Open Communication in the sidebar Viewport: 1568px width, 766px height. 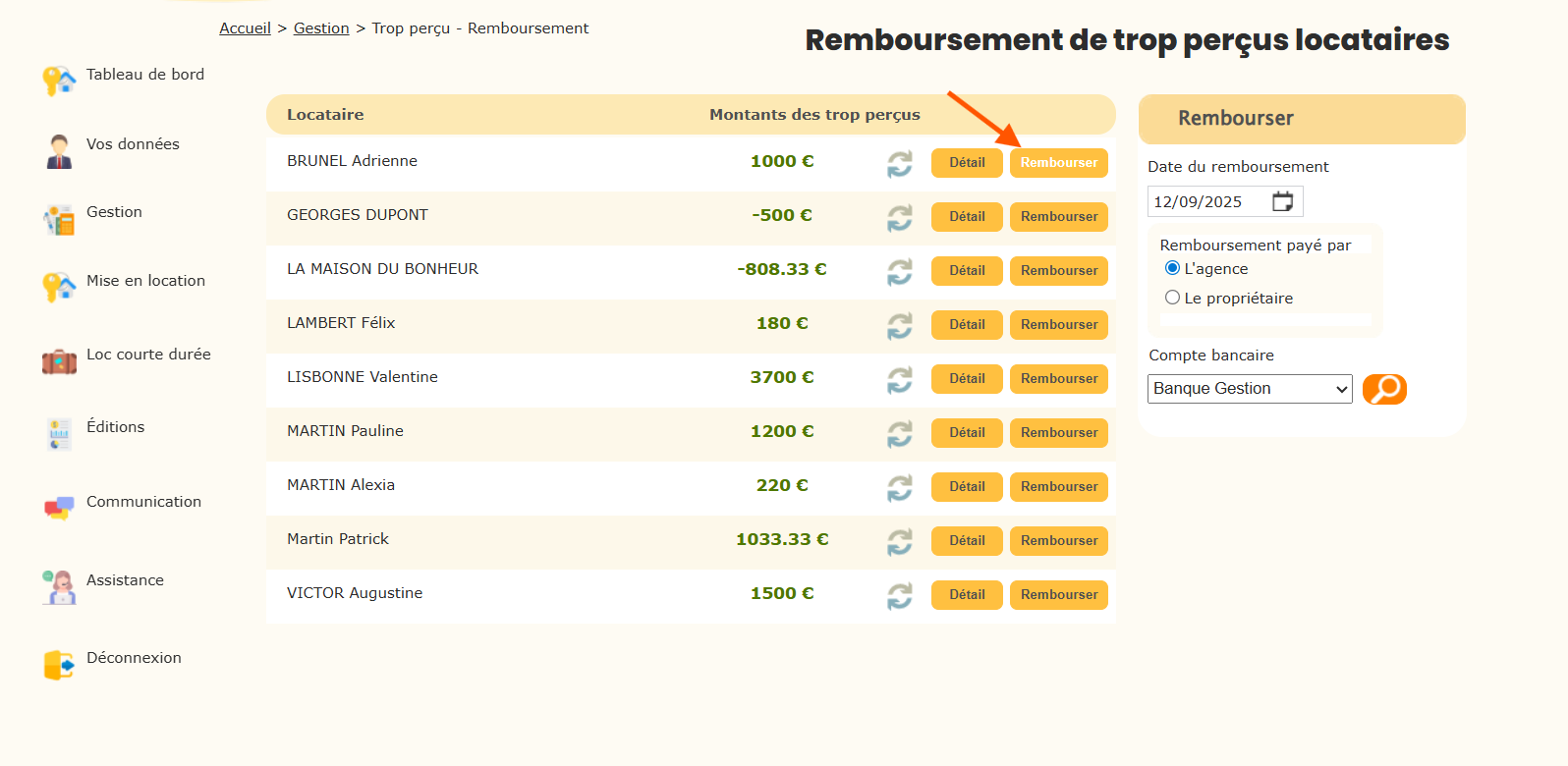click(143, 502)
